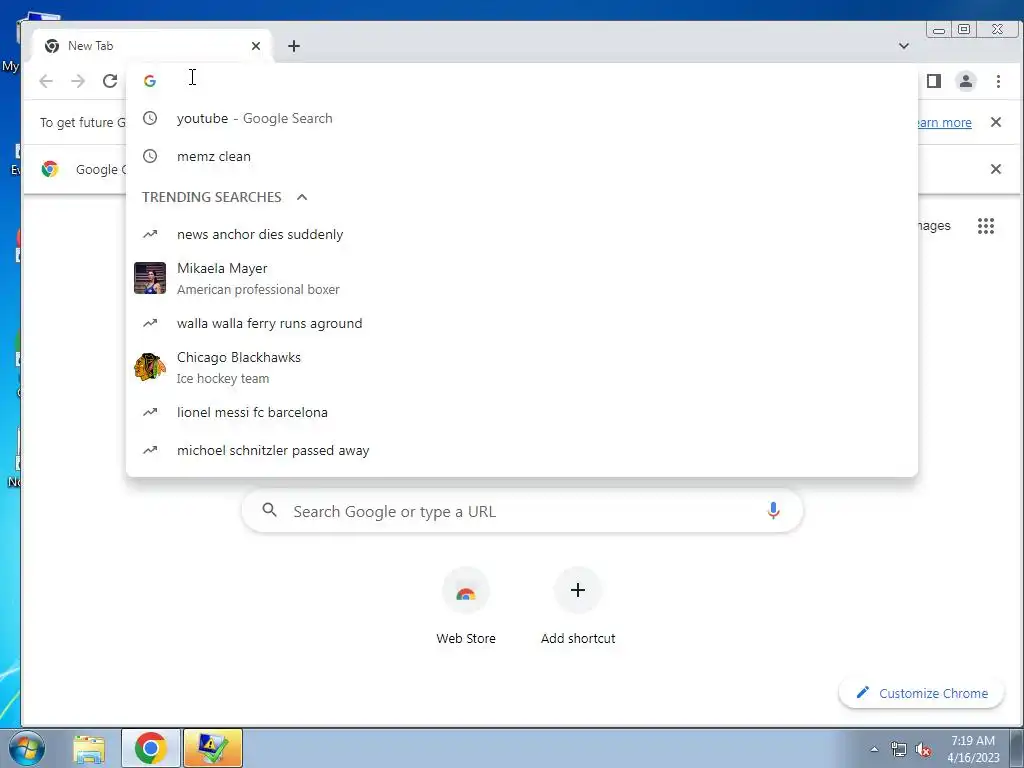Choose the Chicago Blackhawks suggestion
Screen dimensions: 1024x768
click(522, 368)
